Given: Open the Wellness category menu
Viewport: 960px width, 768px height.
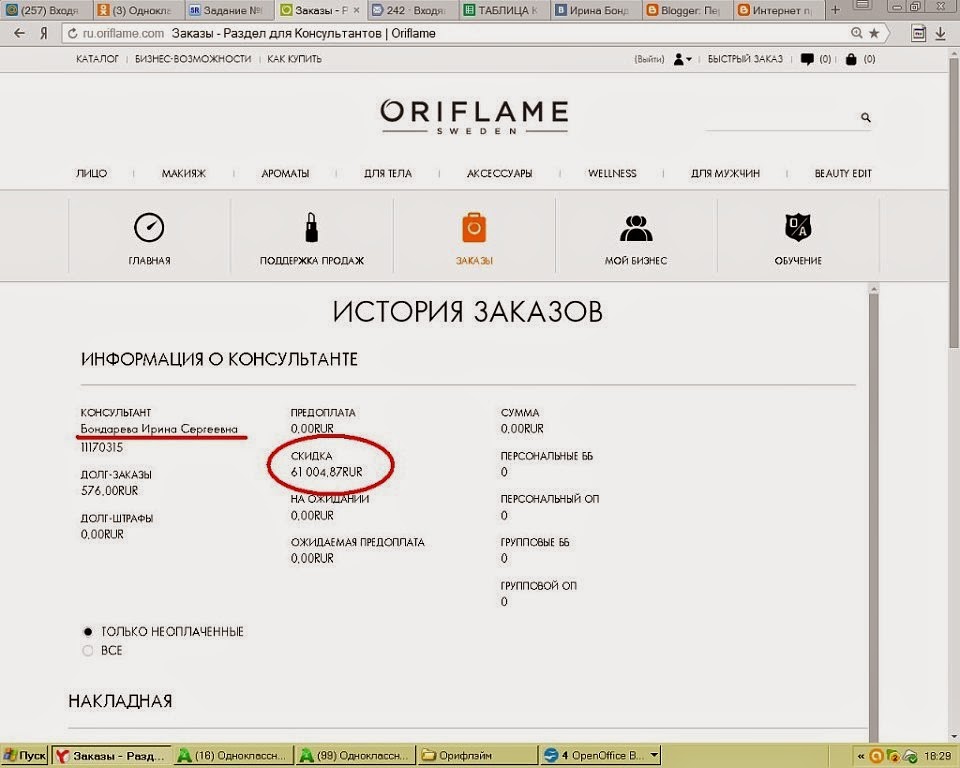Looking at the screenshot, I should [612, 173].
